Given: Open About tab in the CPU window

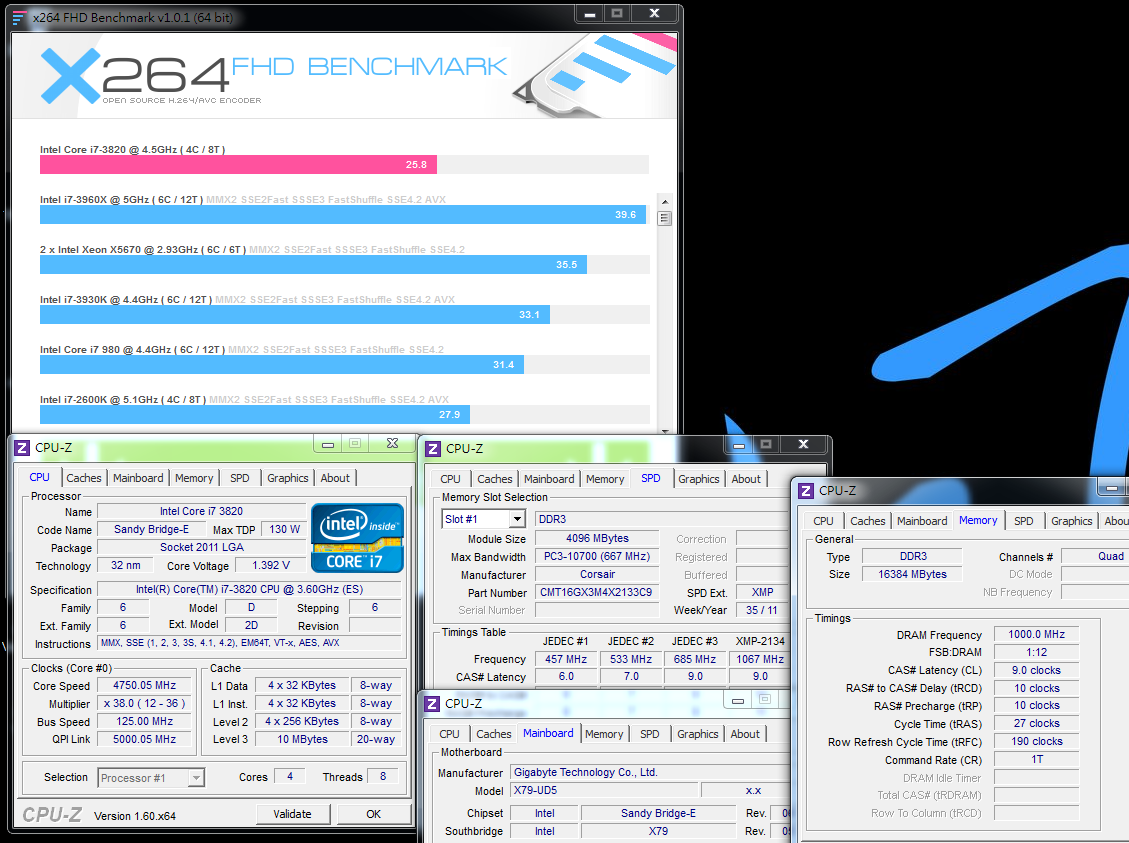Looking at the screenshot, I should pos(335,478).
